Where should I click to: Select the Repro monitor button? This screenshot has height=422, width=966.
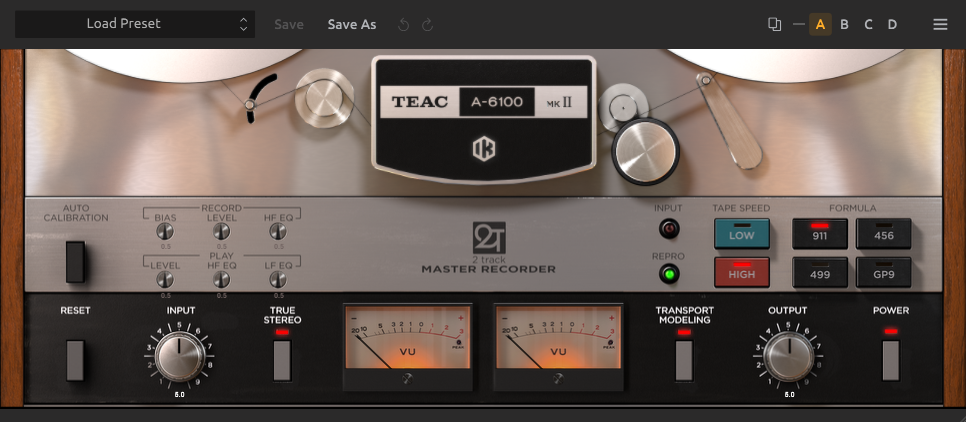pos(669,274)
